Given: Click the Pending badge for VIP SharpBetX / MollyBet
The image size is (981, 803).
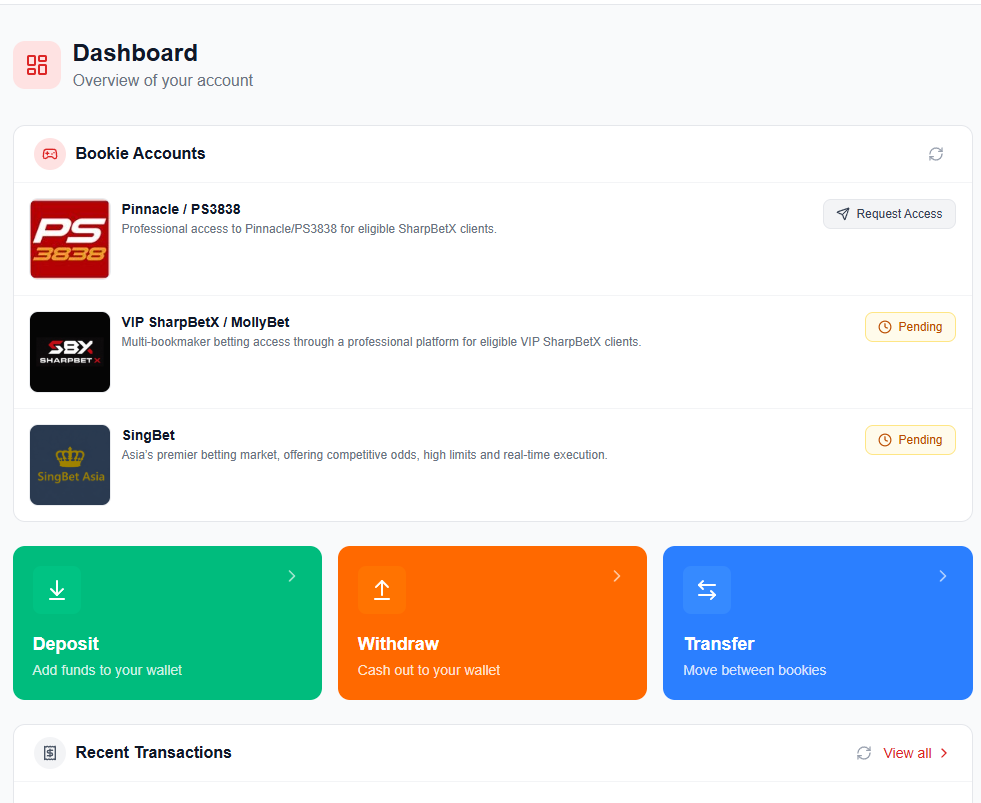Looking at the screenshot, I should tap(910, 327).
